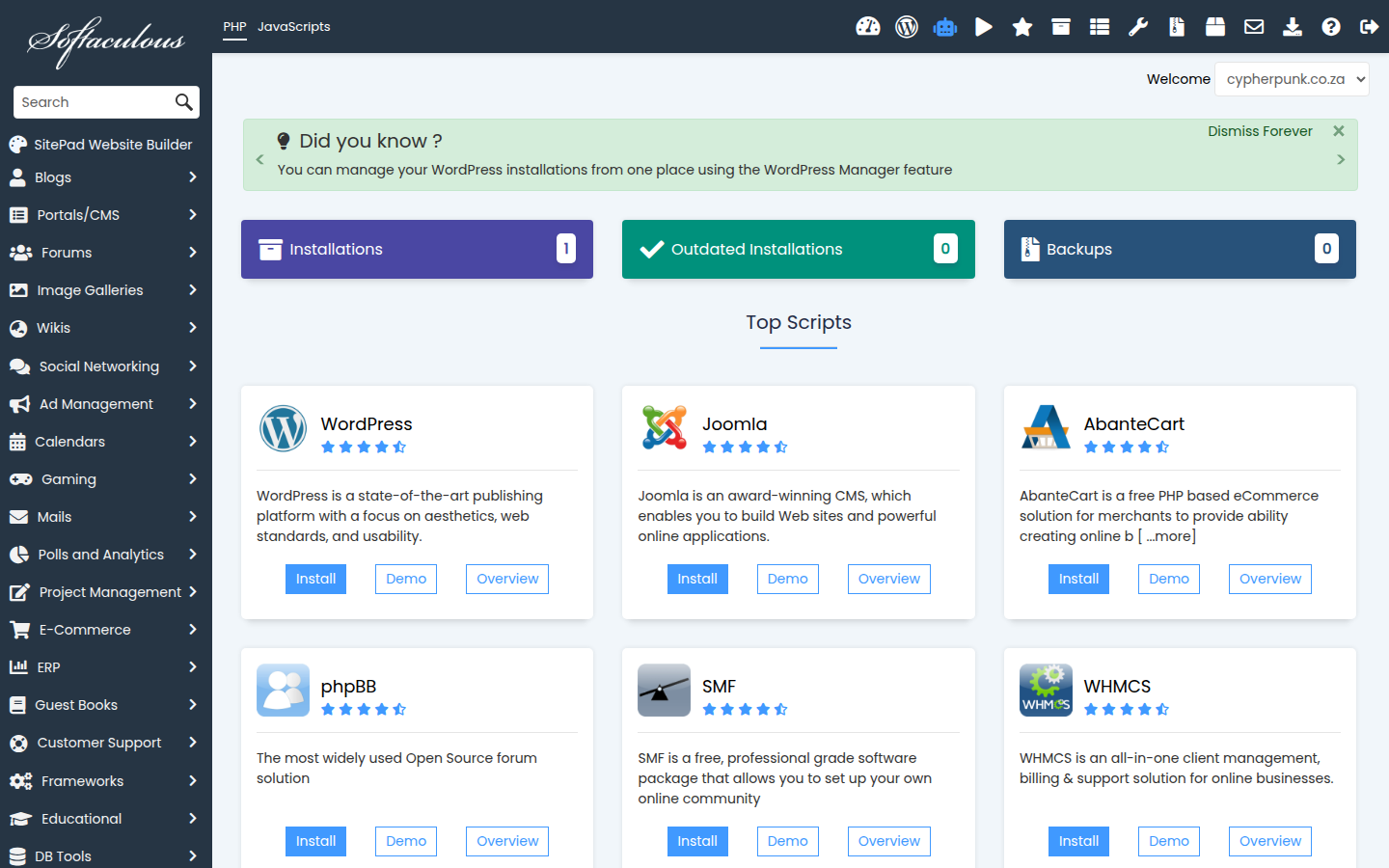
Task: Open WordPress Manager from the top toolbar
Action: pos(907,27)
